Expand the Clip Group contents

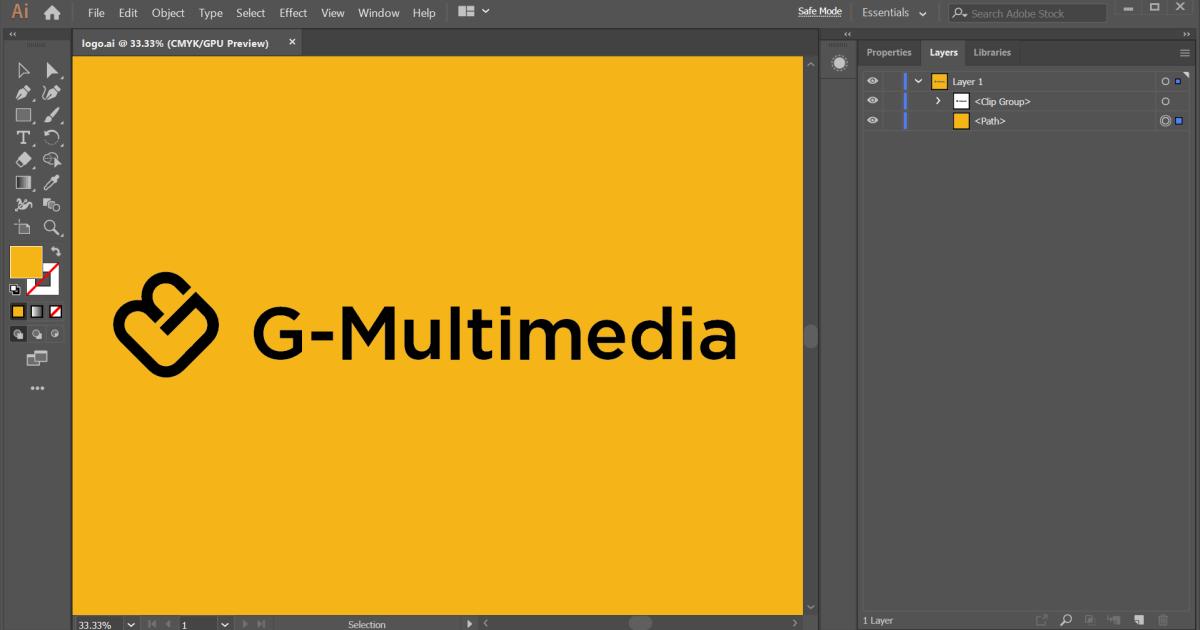click(938, 101)
